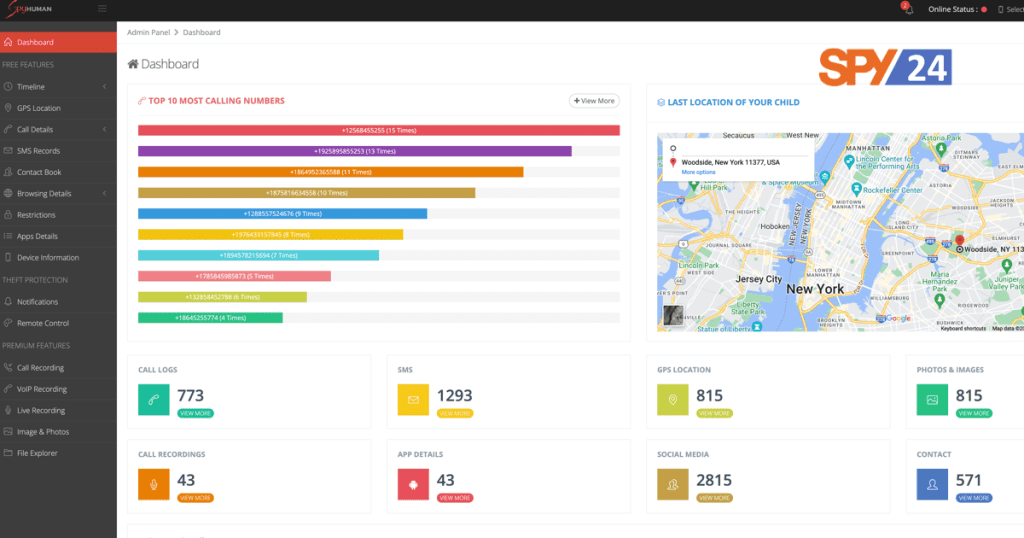Expand the Timeline chevron arrow

point(104,86)
